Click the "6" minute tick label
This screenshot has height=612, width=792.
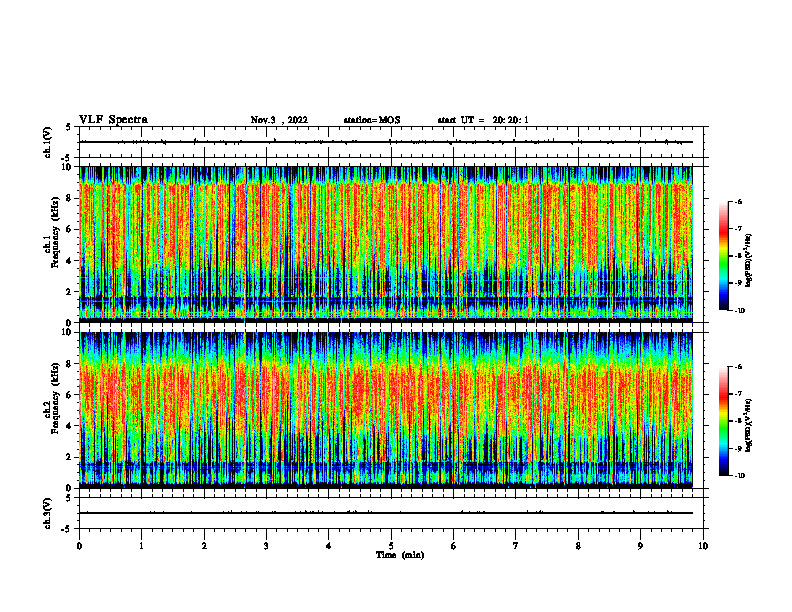[x=454, y=546]
